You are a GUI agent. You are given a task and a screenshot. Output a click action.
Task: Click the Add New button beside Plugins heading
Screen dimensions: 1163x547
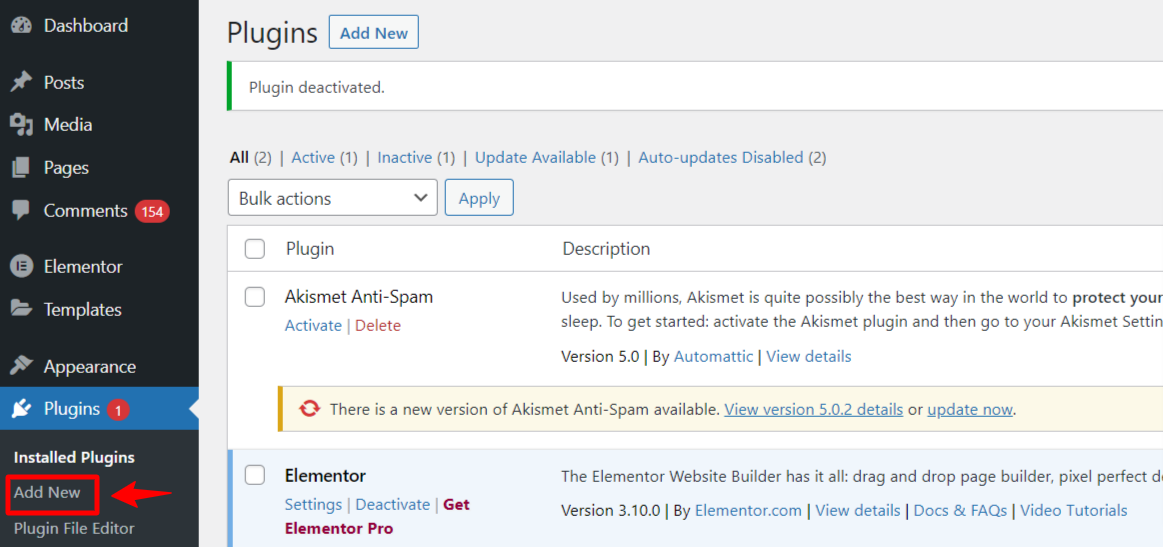[x=374, y=33]
